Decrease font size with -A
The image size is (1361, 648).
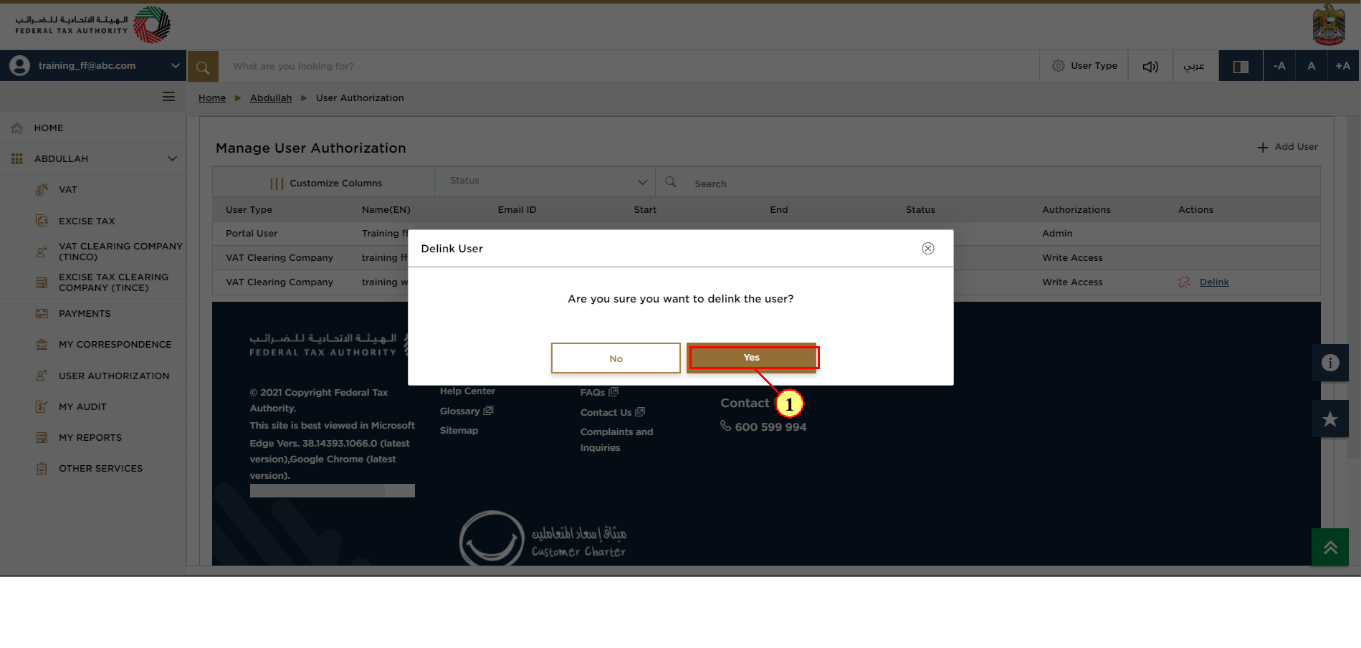pyautogui.click(x=1279, y=66)
